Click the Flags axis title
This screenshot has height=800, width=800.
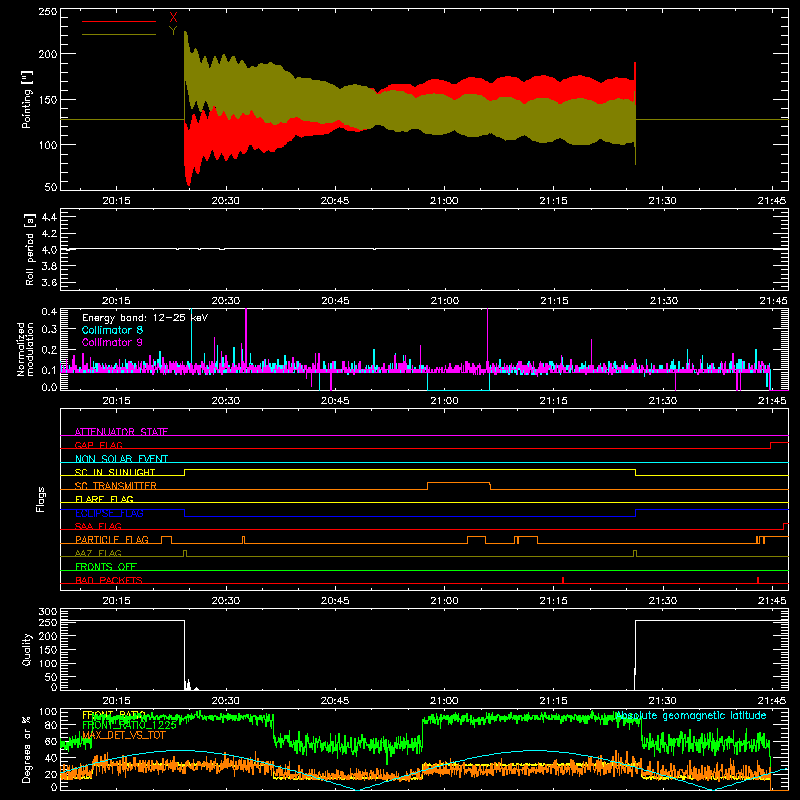[x=41, y=499]
